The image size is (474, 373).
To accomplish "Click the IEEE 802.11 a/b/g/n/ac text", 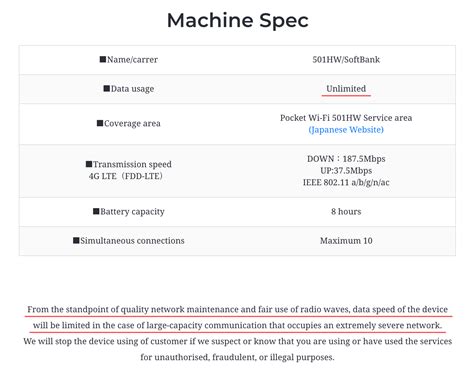I will point(346,182).
